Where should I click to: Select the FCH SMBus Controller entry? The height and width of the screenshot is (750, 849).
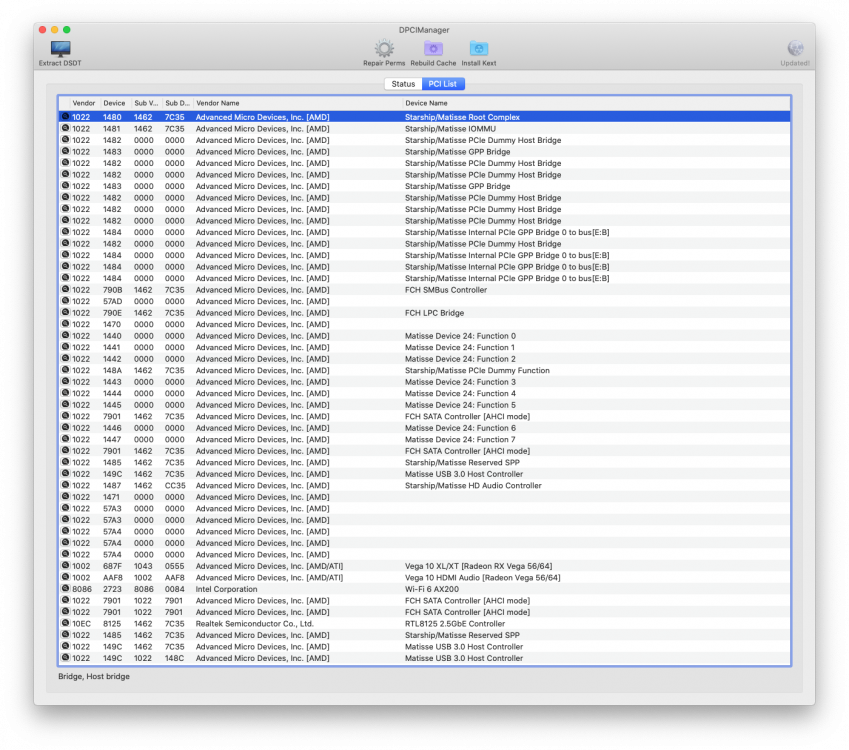click(x=446, y=290)
